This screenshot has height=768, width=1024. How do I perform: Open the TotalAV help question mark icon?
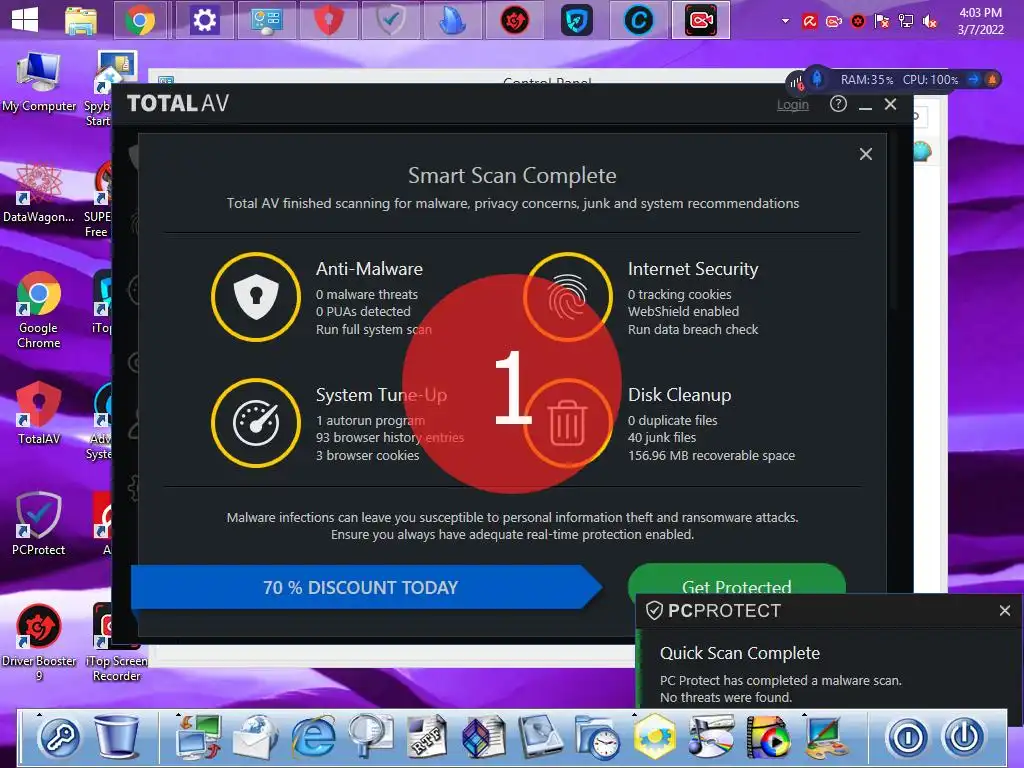pos(838,104)
